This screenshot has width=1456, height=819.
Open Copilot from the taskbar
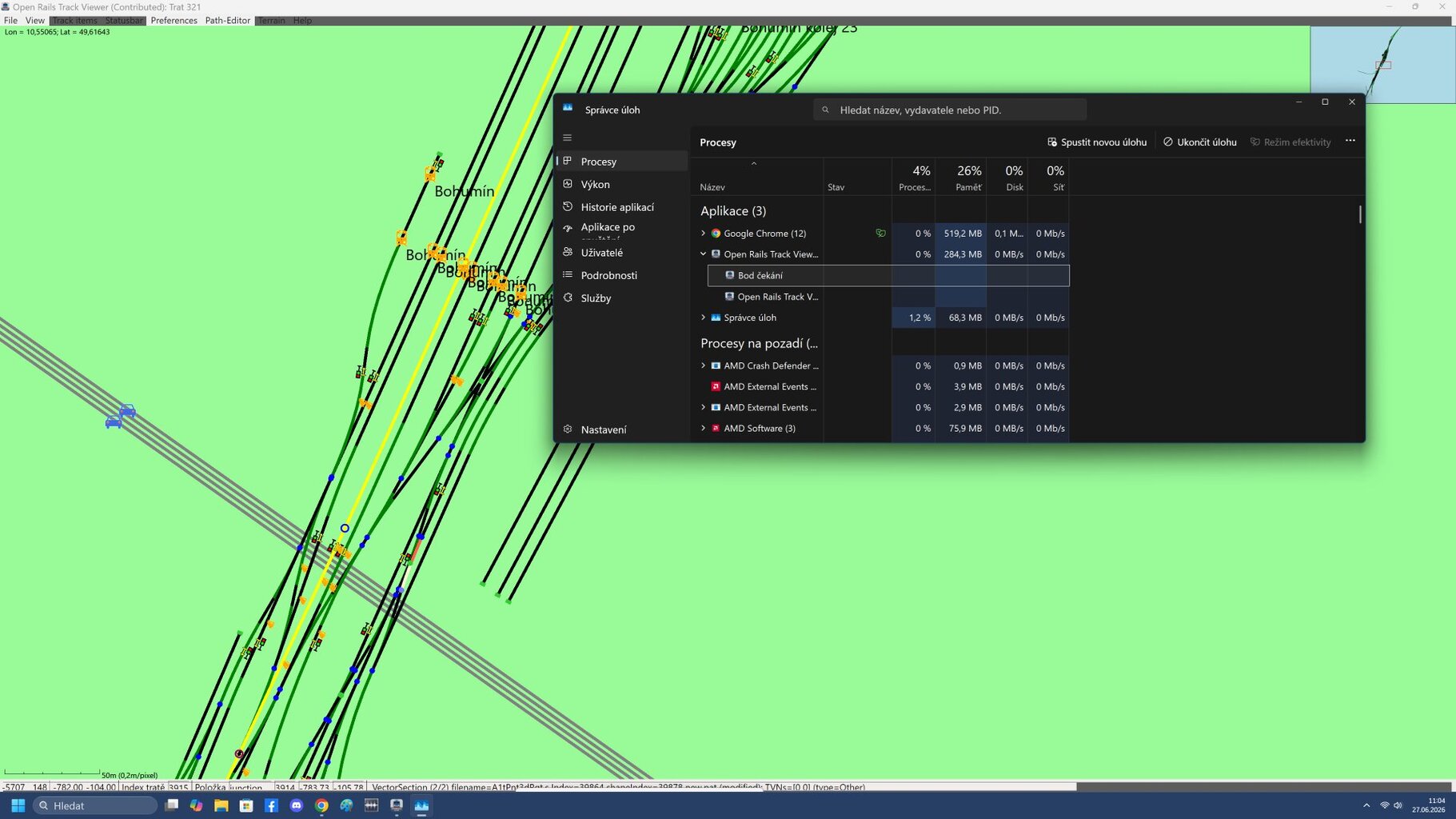196,805
